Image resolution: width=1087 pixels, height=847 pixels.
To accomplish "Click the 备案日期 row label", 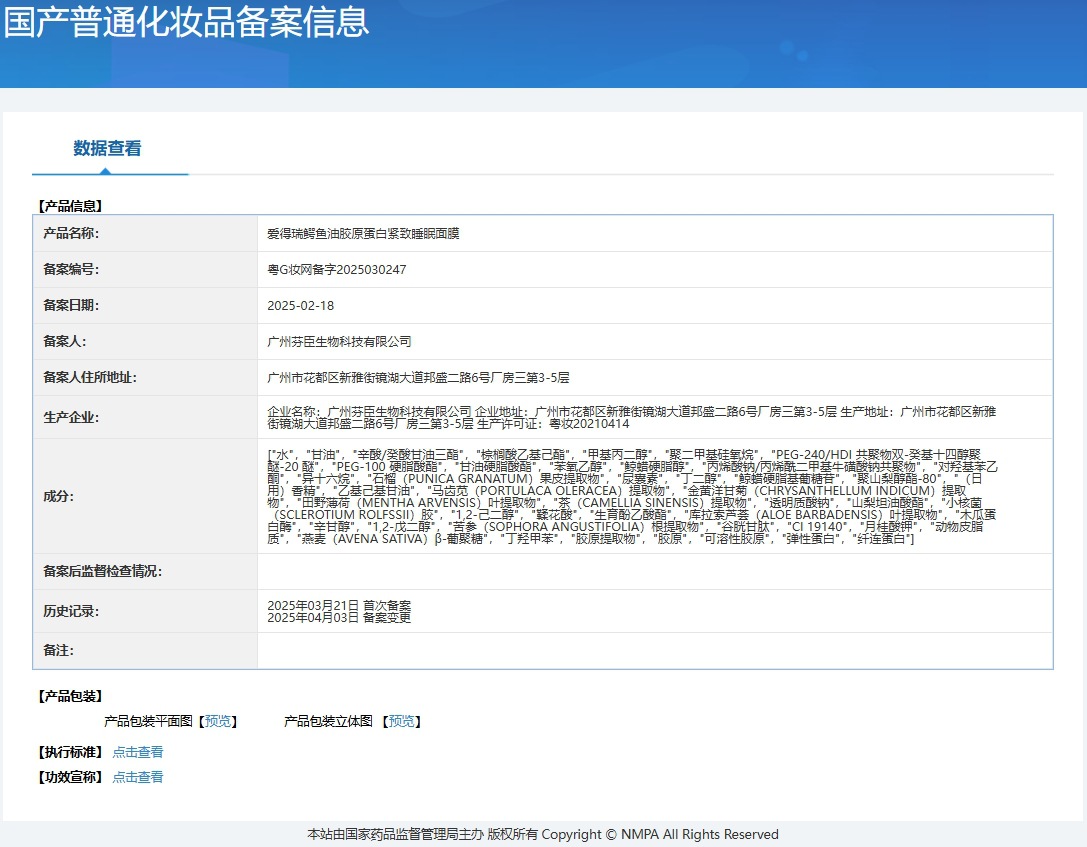I will [71, 306].
